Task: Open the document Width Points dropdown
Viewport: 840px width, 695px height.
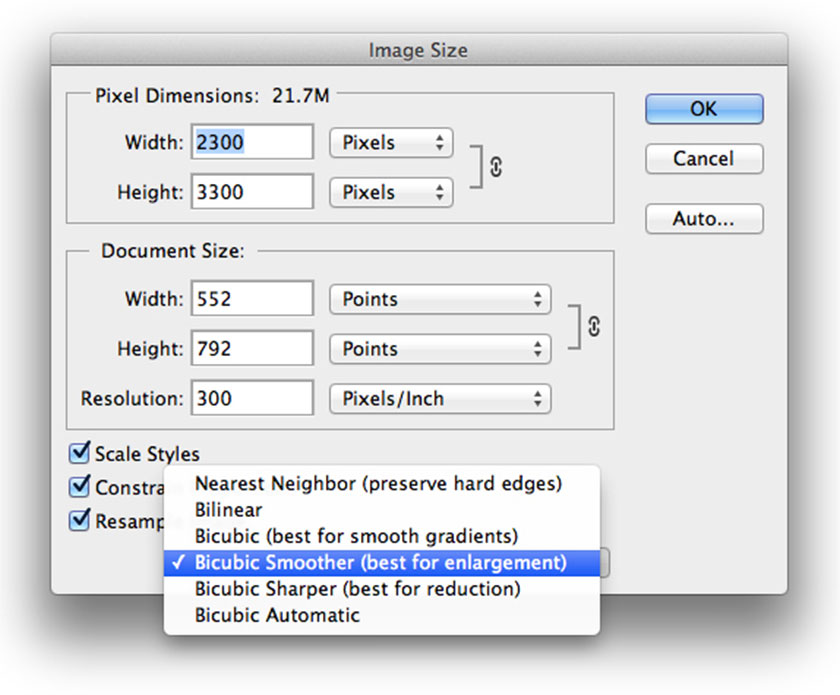Action: click(x=440, y=299)
